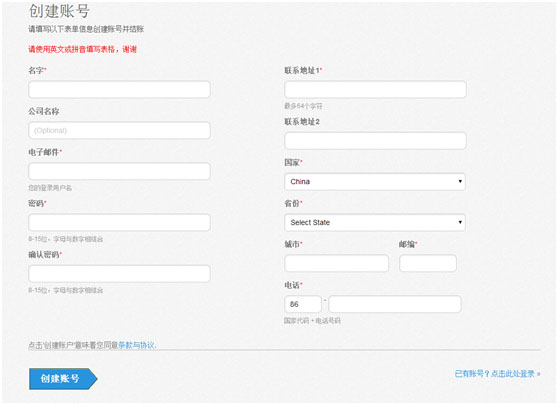Screen dimensions: 558x405
Task: Expand the 省份 Select State dropdown
Action: click(x=375, y=222)
